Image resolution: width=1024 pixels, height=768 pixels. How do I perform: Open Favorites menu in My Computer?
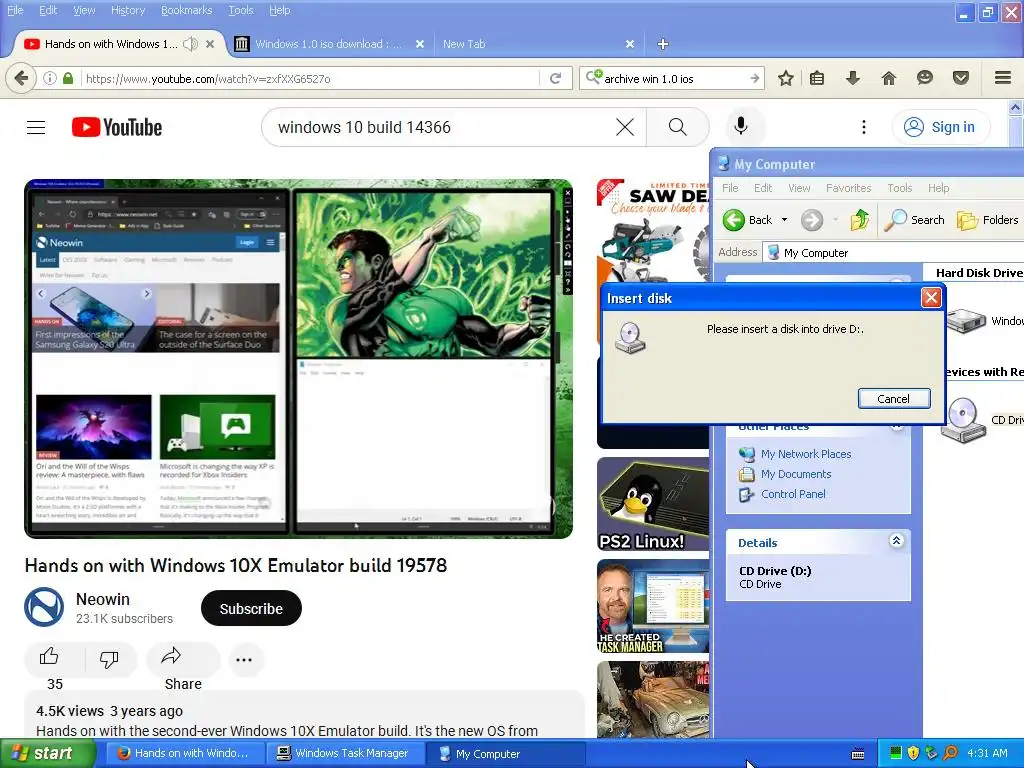[x=848, y=188]
